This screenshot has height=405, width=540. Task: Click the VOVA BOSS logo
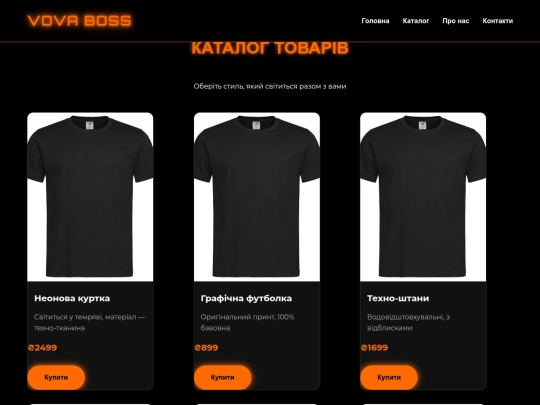coord(80,21)
